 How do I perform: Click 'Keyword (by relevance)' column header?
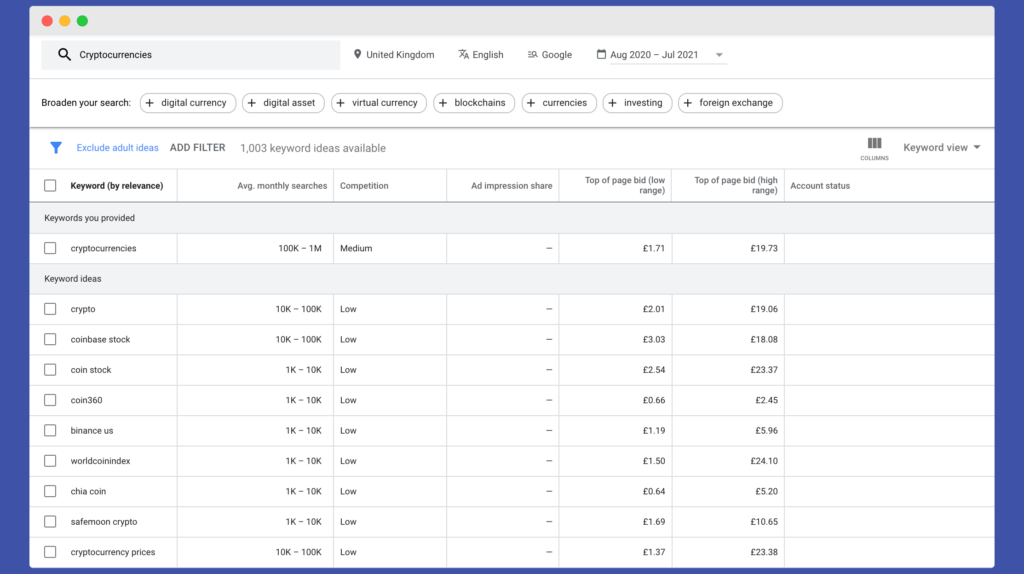point(117,186)
